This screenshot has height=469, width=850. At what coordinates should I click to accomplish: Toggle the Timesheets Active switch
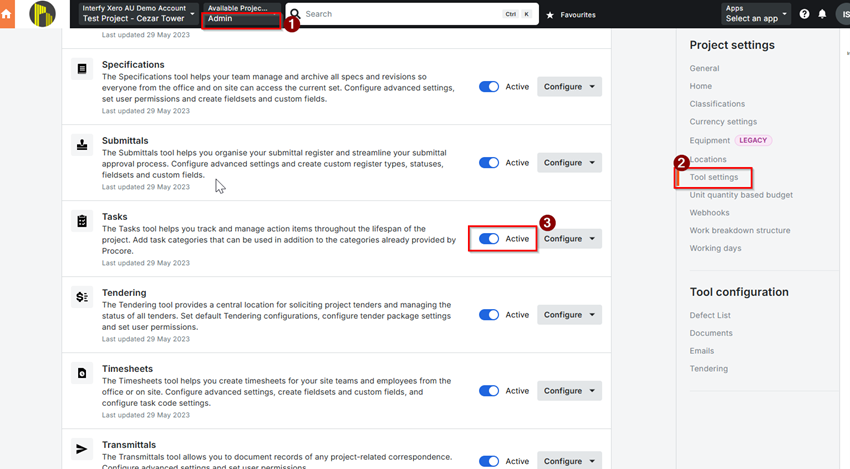[489, 391]
